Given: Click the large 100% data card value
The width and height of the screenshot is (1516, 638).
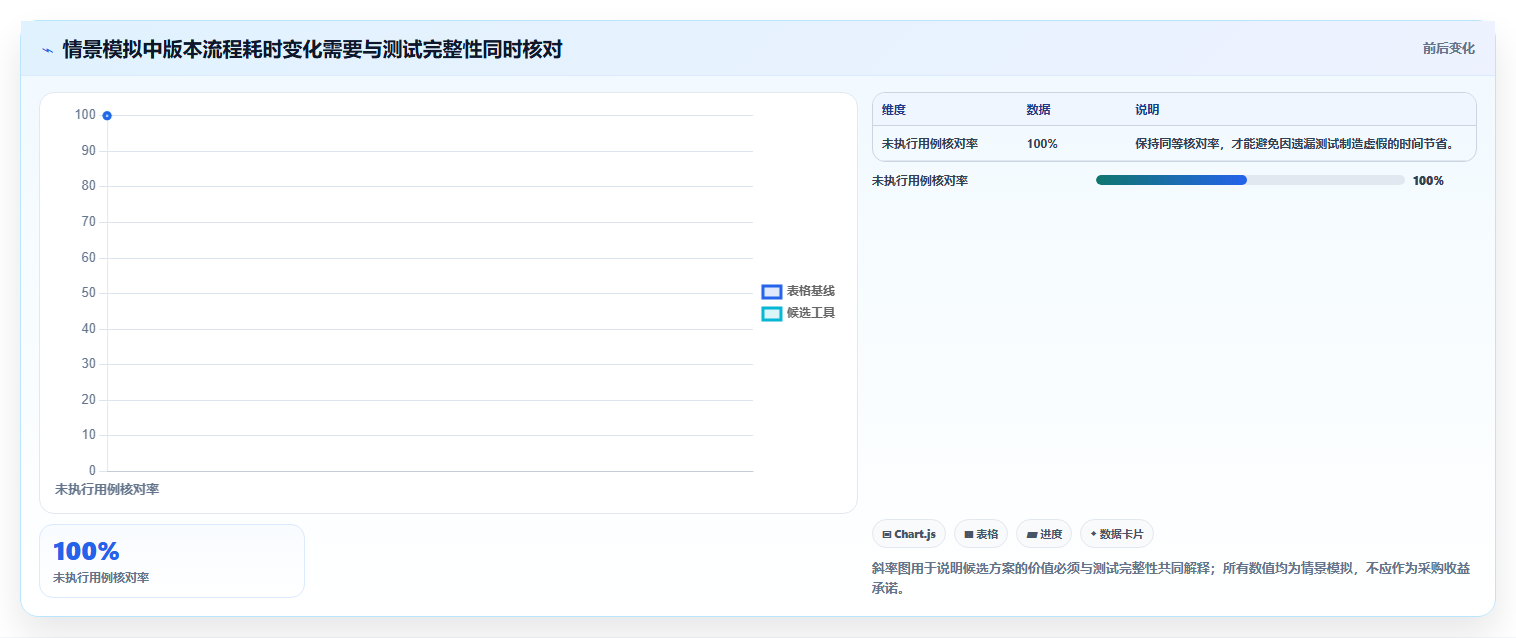Looking at the screenshot, I should [86, 551].
